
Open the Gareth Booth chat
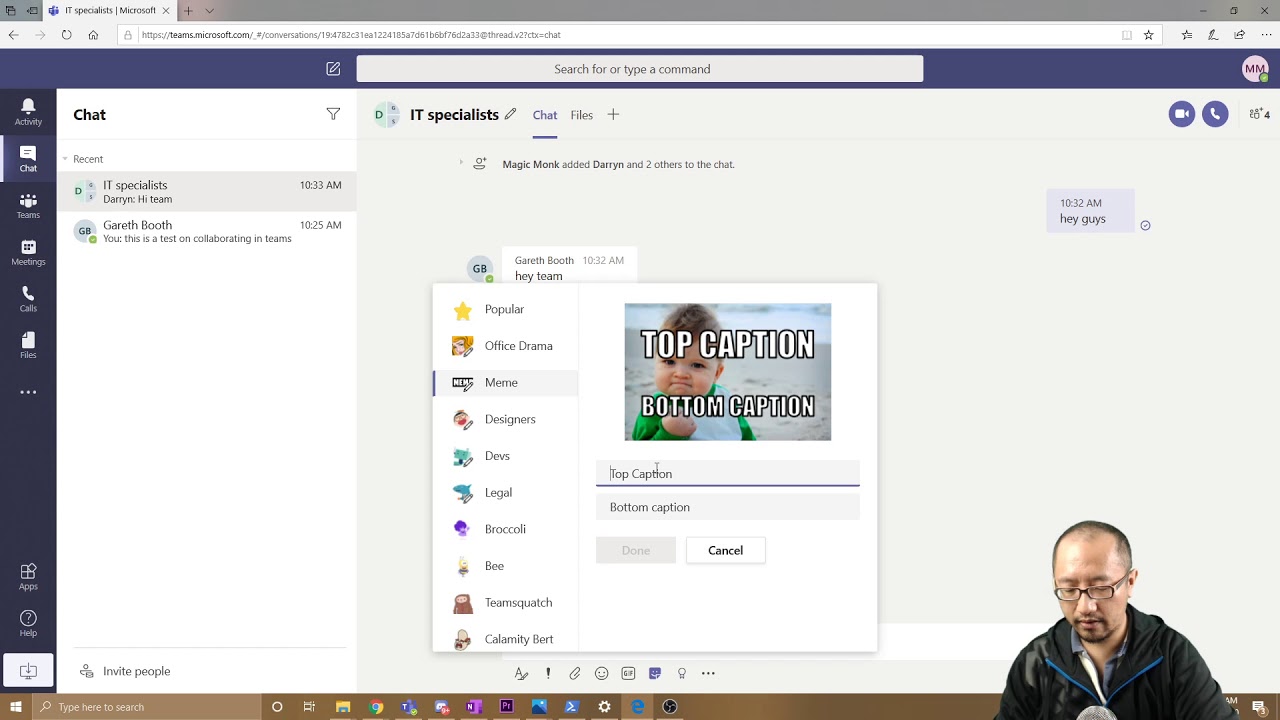pos(207,231)
